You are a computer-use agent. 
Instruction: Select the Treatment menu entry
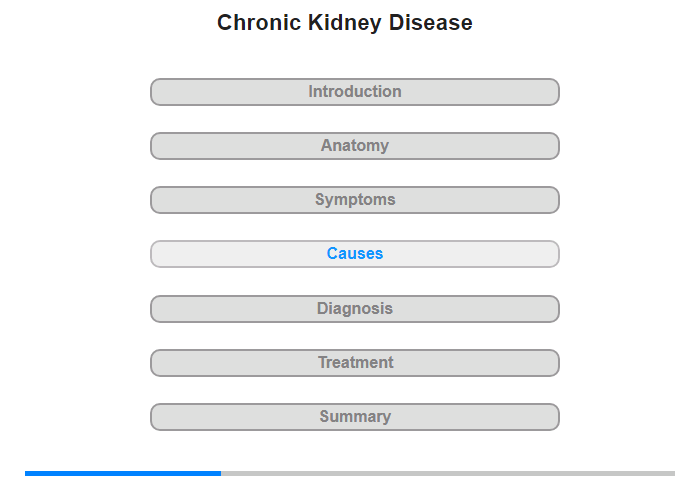(x=356, y=363)
